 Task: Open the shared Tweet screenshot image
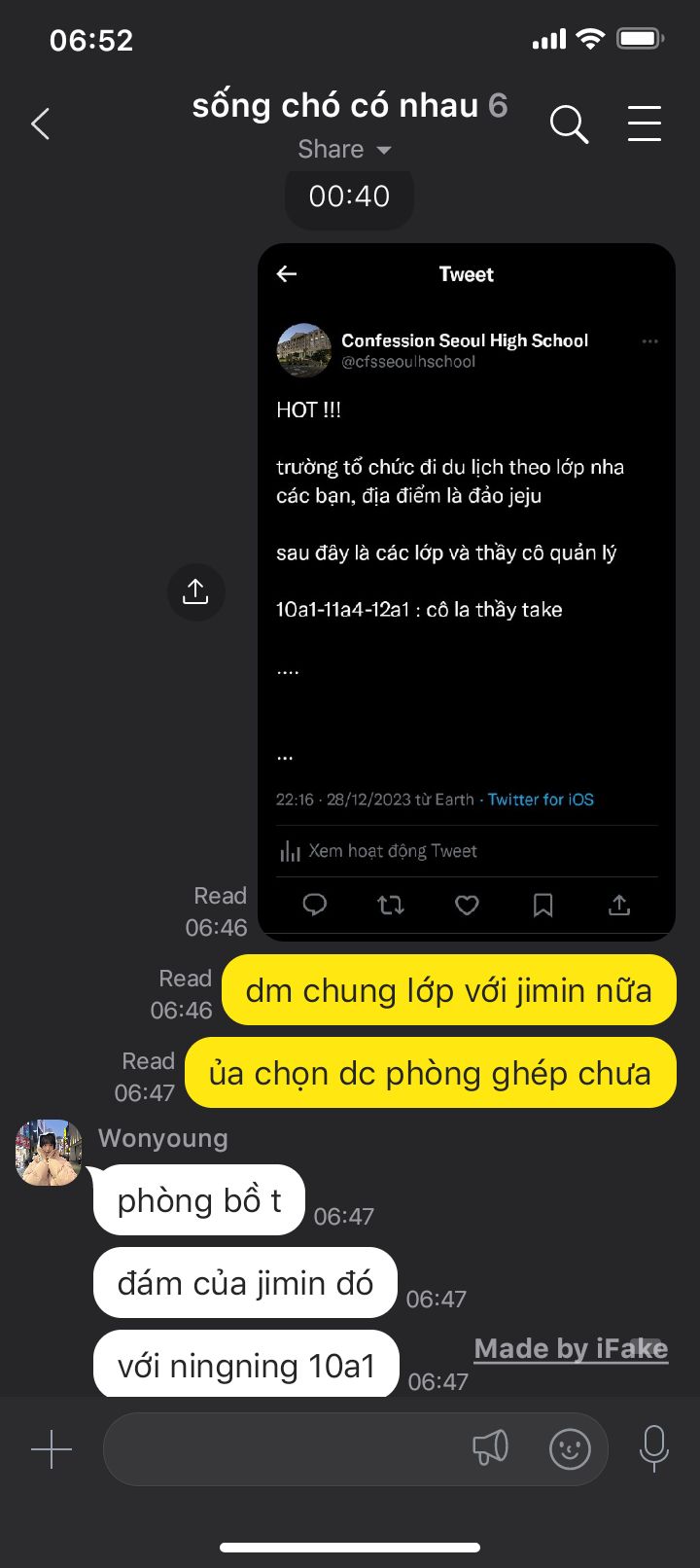tap(467, 592)
